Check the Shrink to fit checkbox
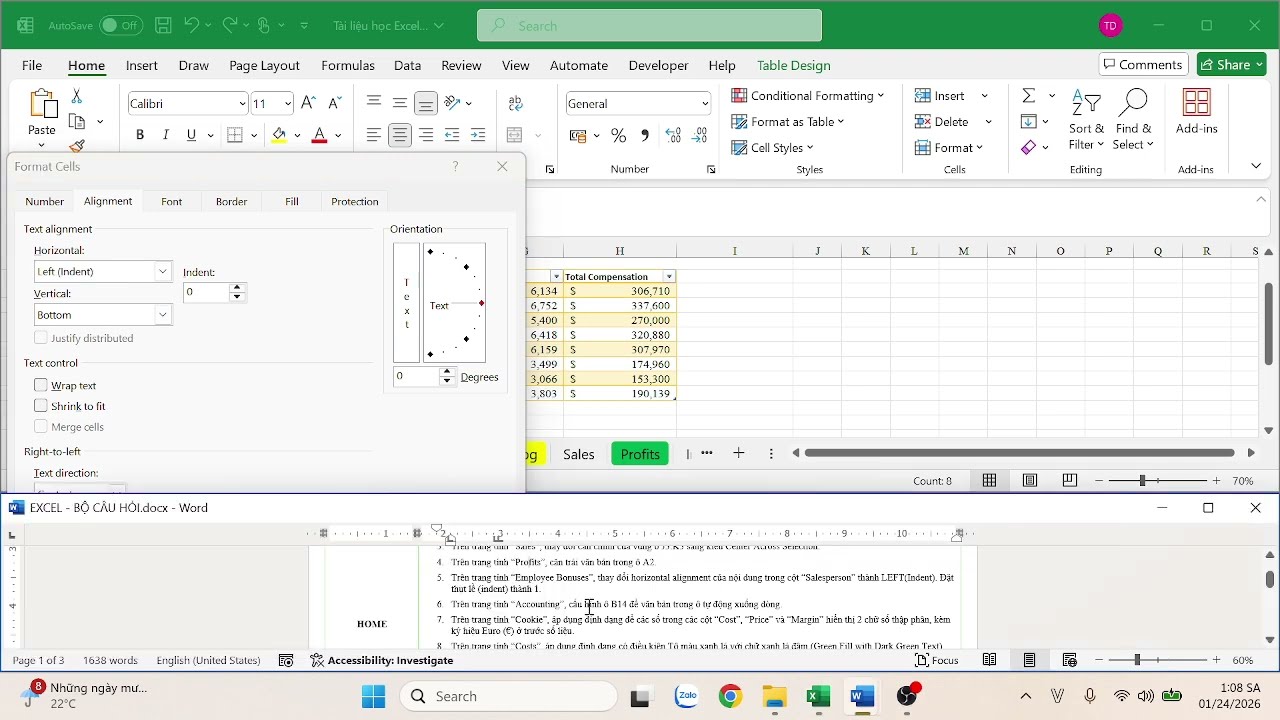This screenshot has height=720, width=1280. pyautogui.click(x=41, y=406)
